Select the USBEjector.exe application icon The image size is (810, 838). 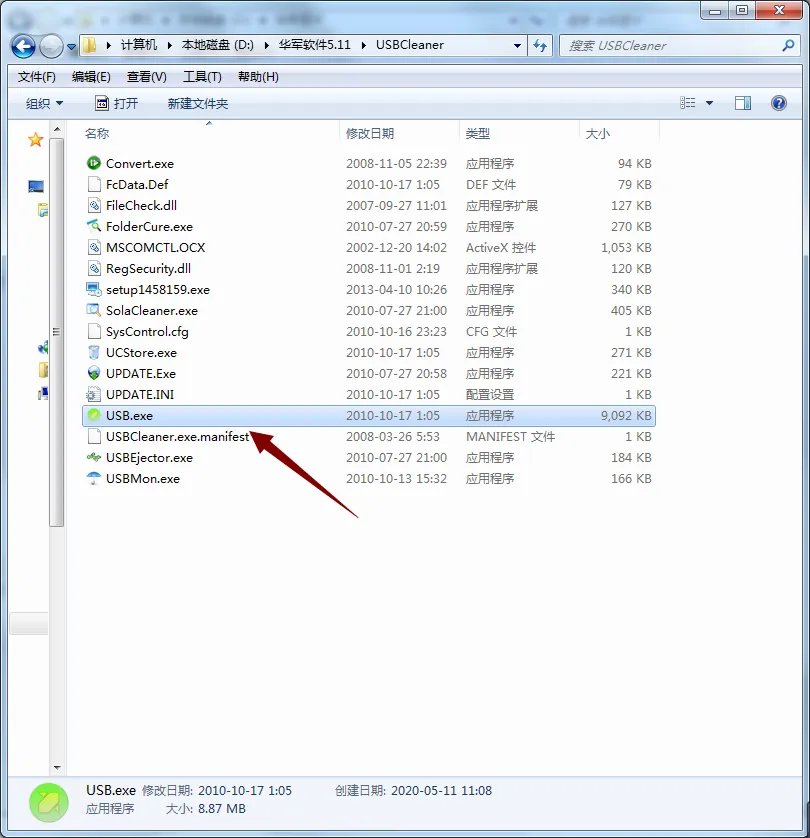(94, 457)
